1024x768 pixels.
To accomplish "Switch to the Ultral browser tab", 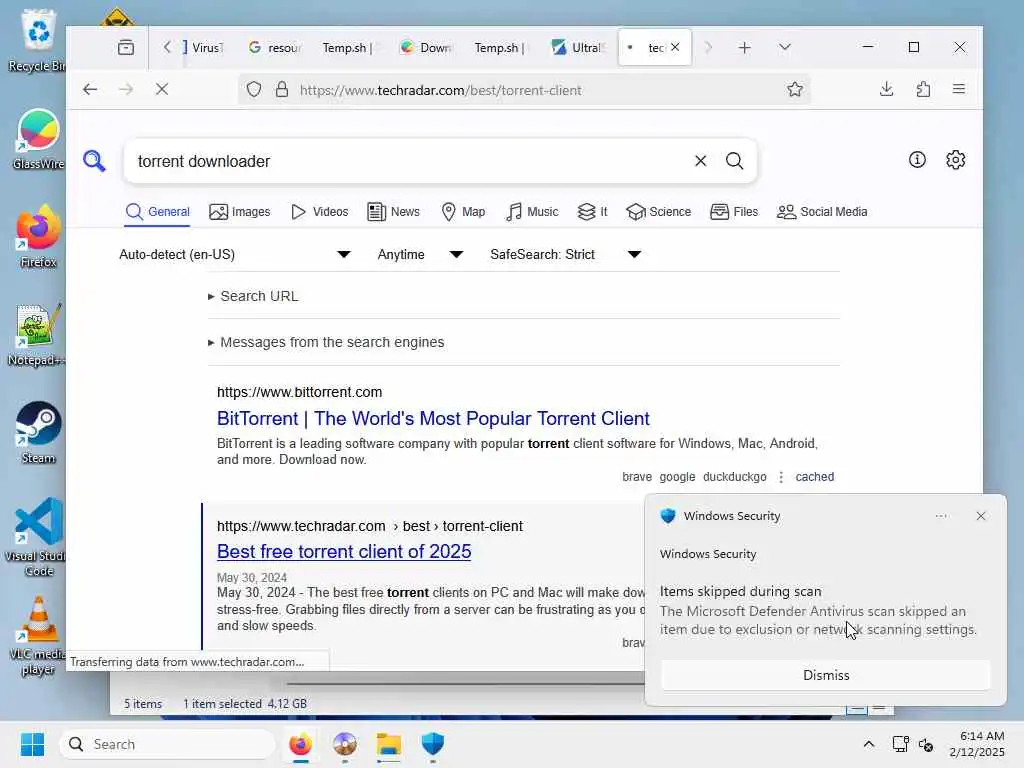I will 577,48.
